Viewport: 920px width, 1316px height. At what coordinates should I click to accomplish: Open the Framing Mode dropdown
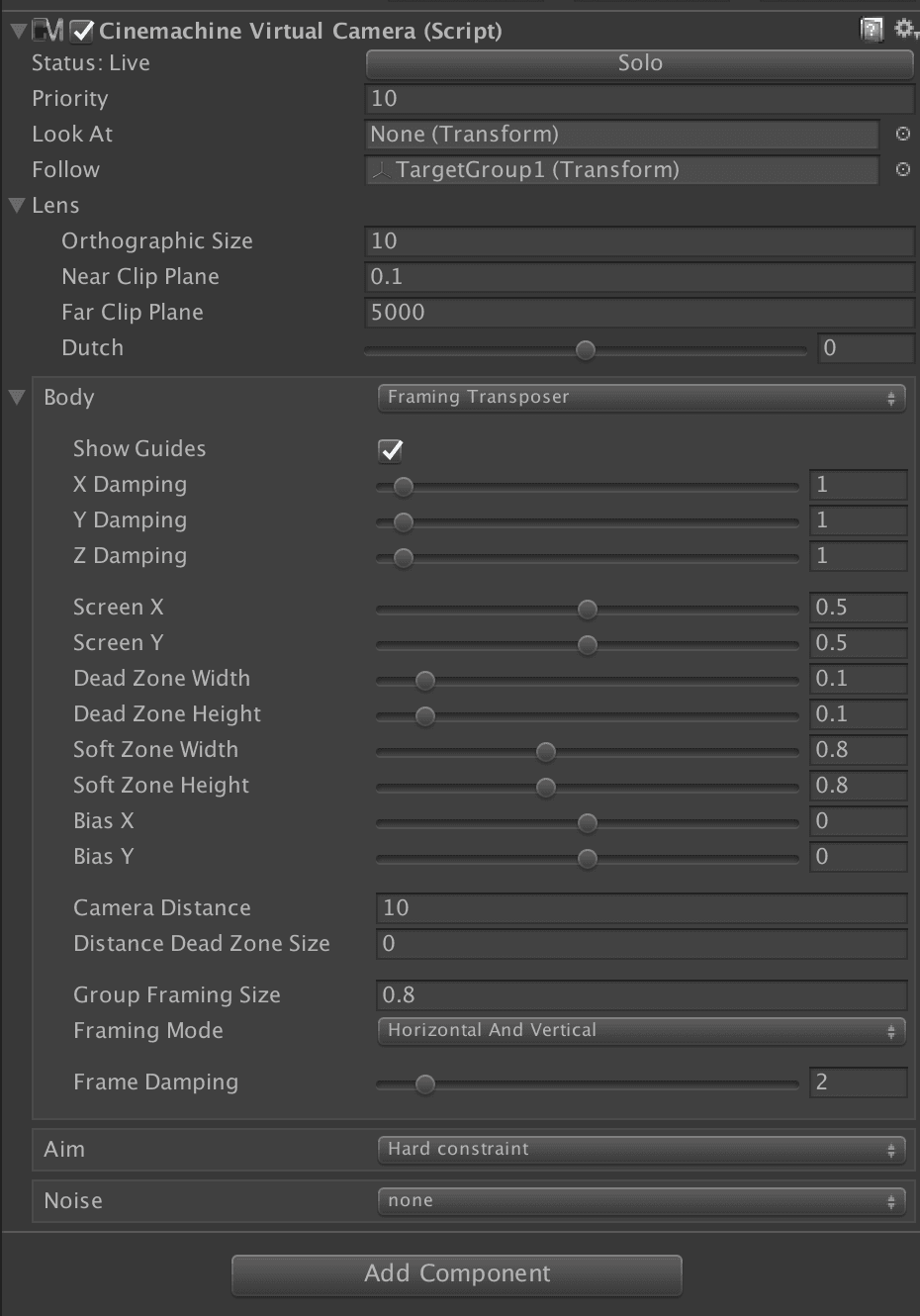coord(641,1031)
